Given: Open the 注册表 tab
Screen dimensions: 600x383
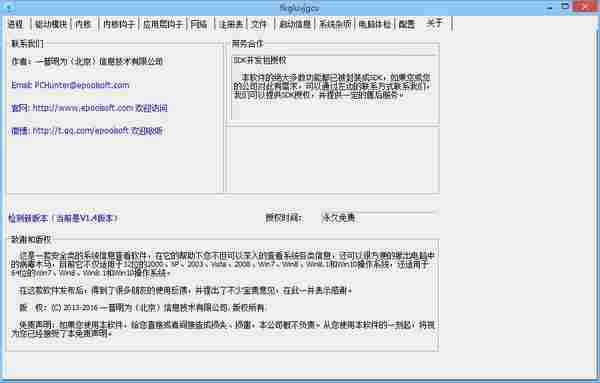Looking at the screenshot, I should pos(231,24).
